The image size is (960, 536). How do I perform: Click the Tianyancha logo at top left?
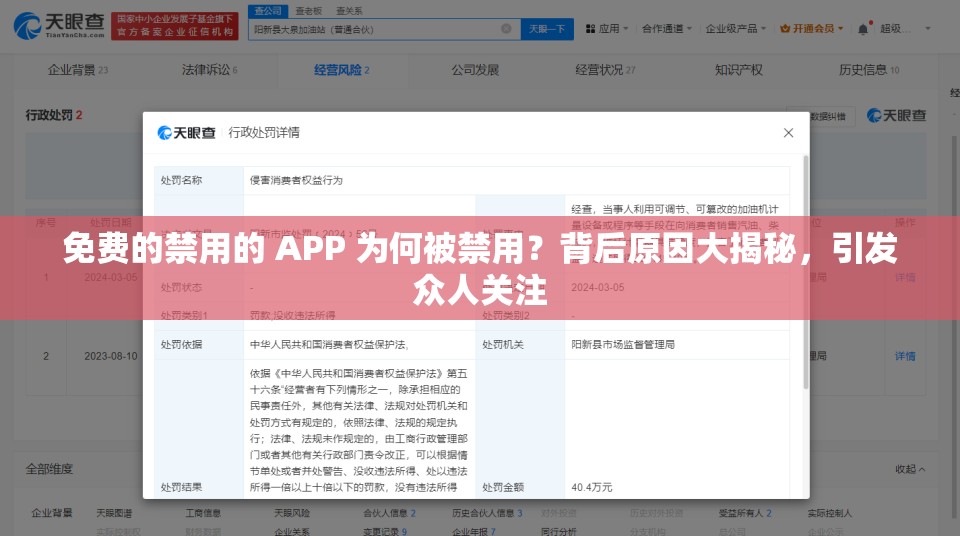point(59,25)
